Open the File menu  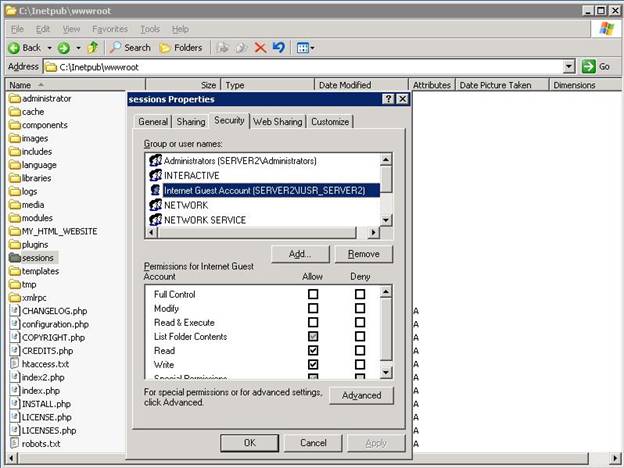[x=17, y=29]
